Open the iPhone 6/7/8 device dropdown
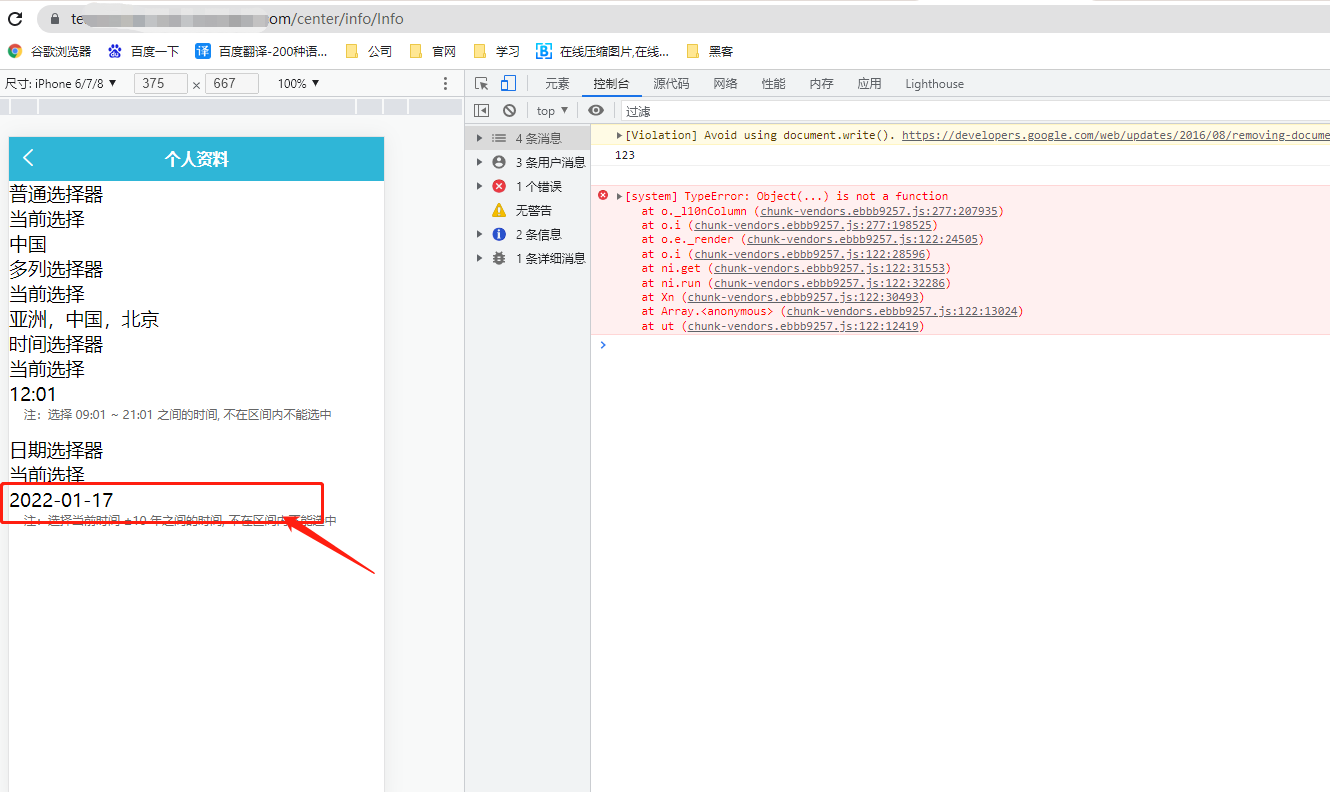The image size is (1330, 792). 61,84
